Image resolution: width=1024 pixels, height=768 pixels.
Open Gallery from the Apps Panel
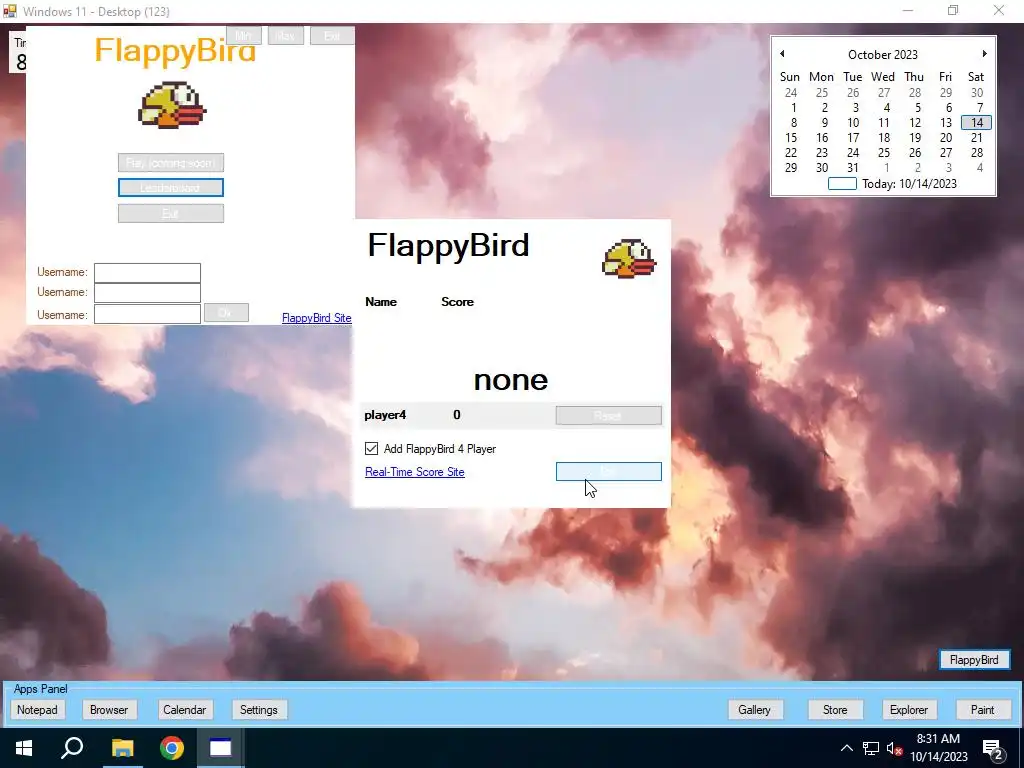(754, 710)
